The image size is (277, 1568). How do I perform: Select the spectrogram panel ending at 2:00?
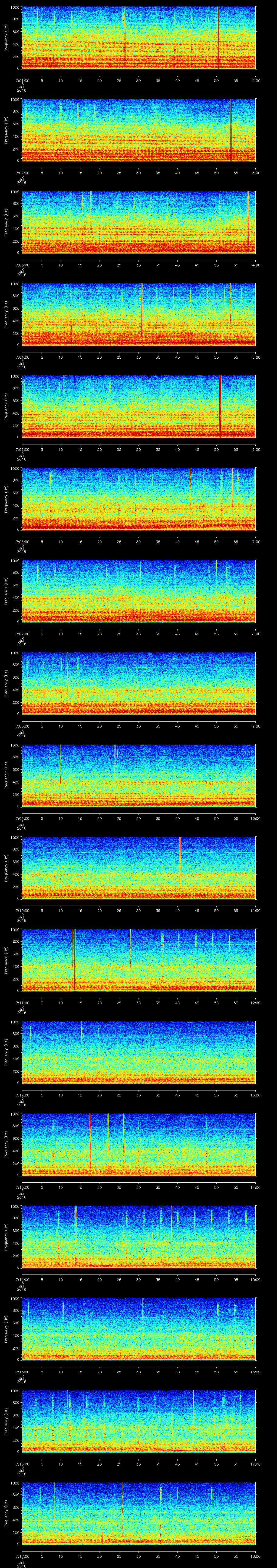(138, 38)
